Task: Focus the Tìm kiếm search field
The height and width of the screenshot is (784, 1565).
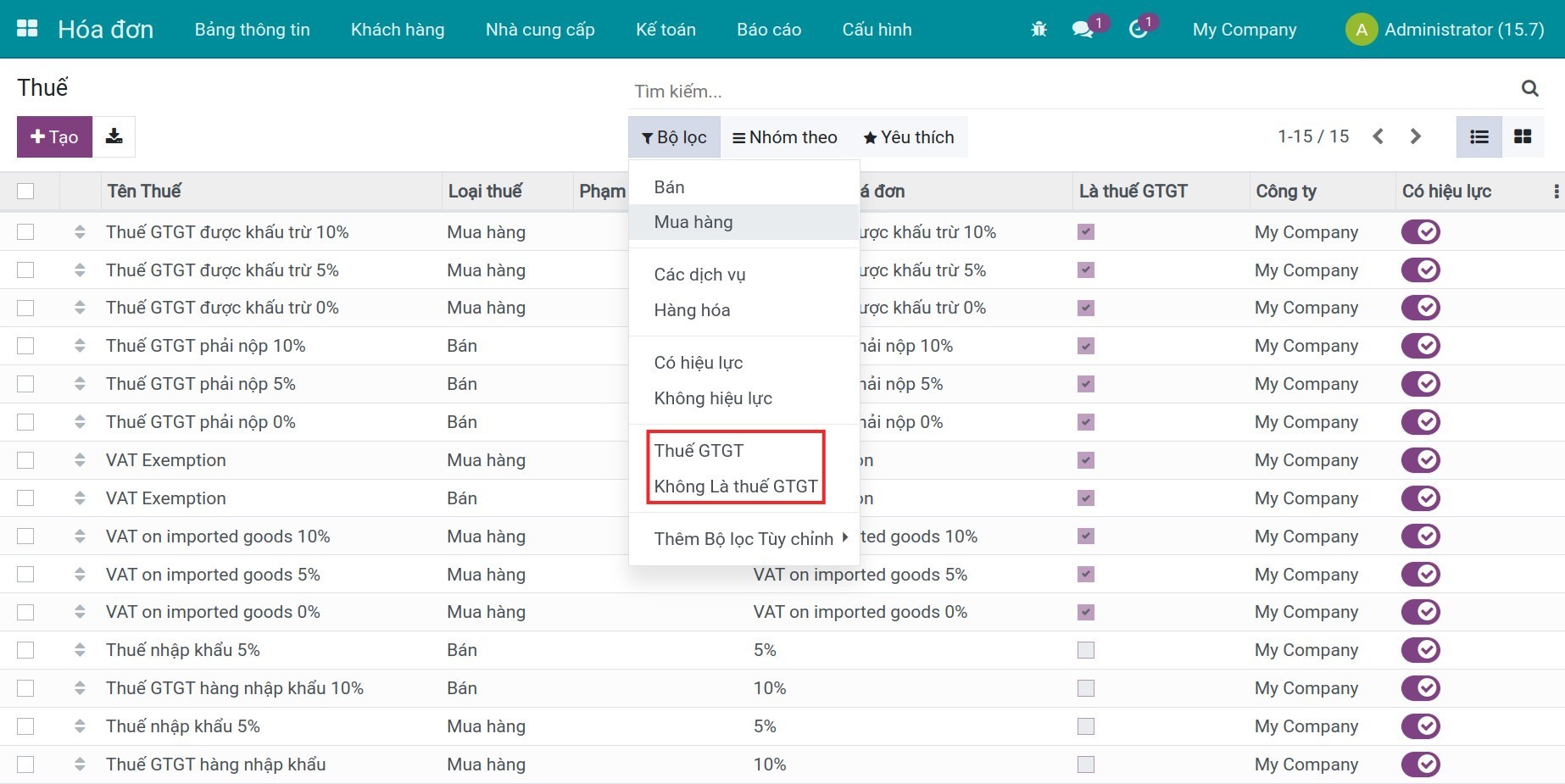Action: [1068, 91]
